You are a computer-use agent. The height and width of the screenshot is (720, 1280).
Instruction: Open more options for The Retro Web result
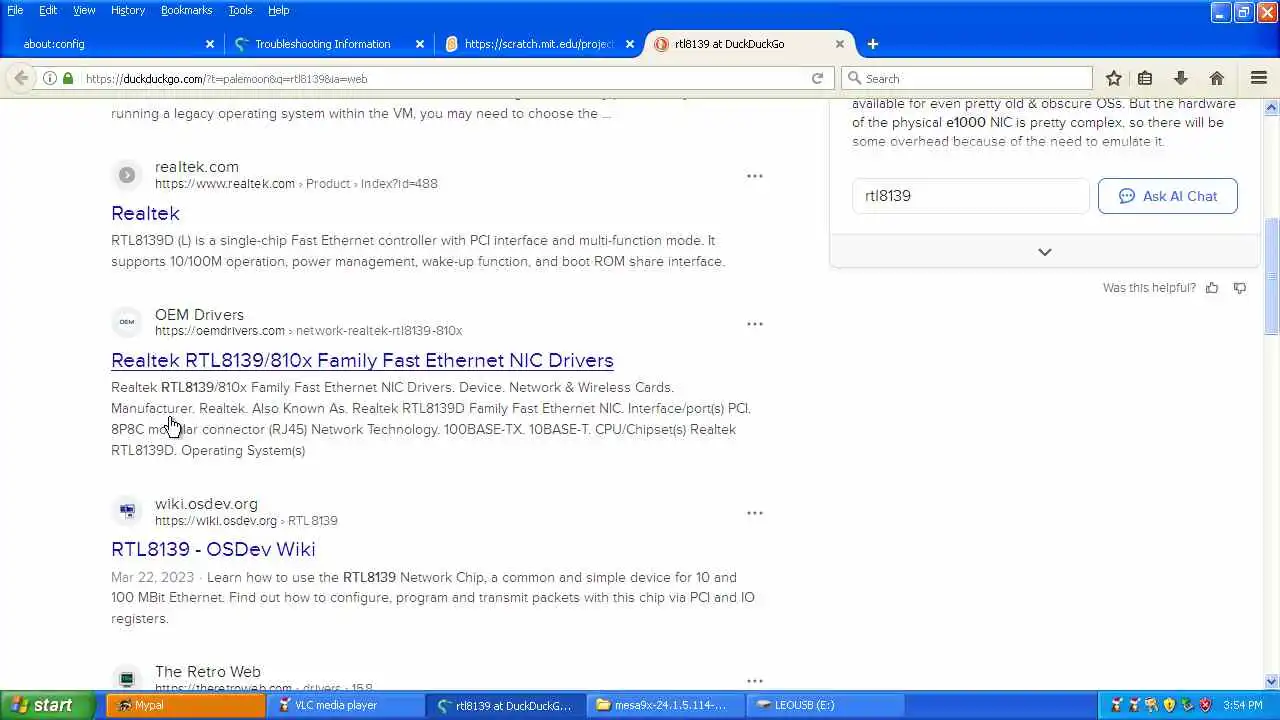click(x=755, y=681)
